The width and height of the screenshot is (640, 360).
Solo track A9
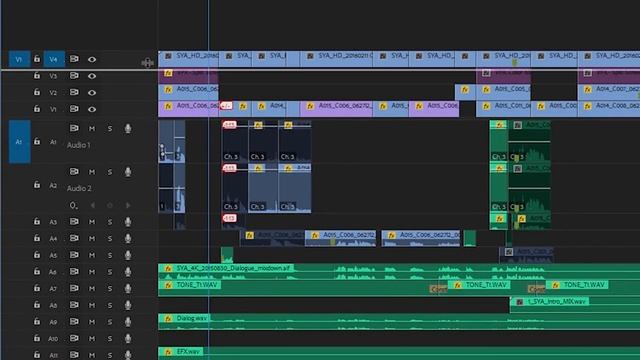(110, 322)
